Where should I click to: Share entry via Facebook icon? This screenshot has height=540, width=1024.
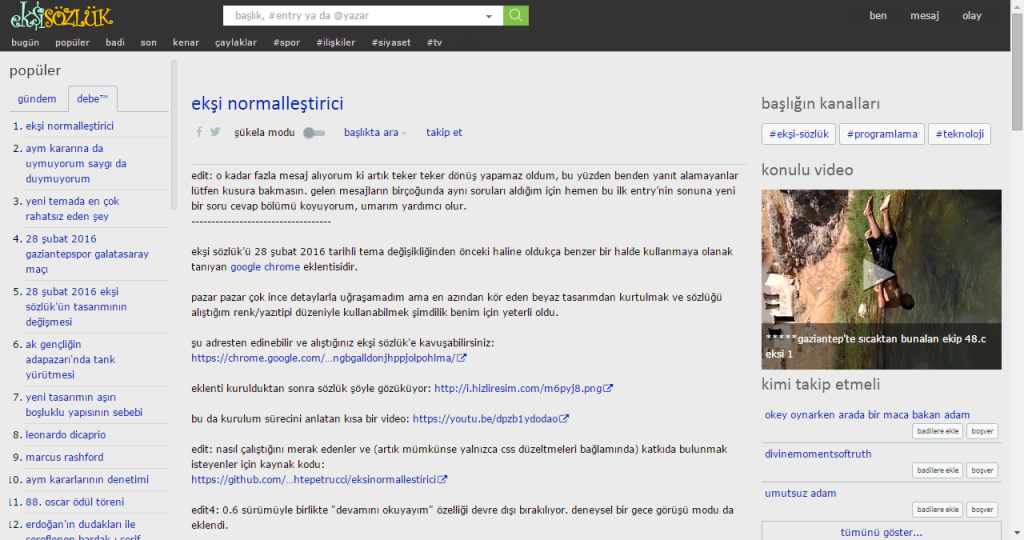coord(199,132)
